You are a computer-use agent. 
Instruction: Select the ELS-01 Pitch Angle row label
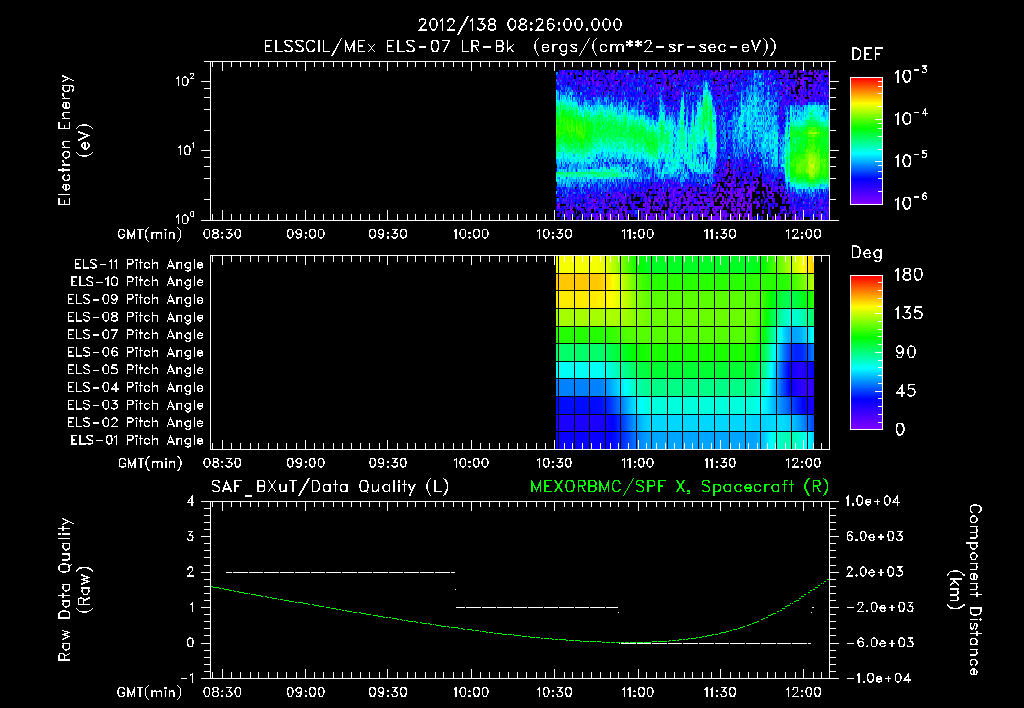point(137,440)
